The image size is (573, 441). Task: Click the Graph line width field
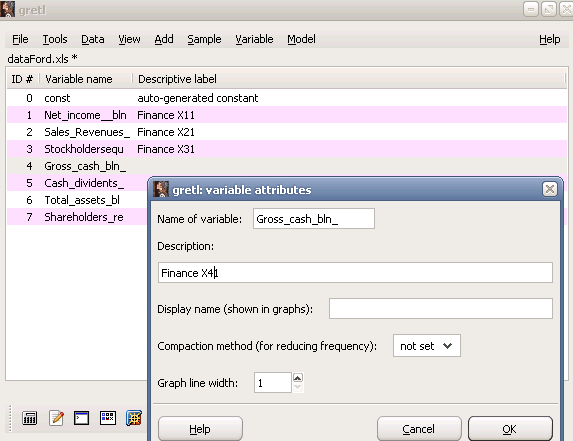coord(273,383)
